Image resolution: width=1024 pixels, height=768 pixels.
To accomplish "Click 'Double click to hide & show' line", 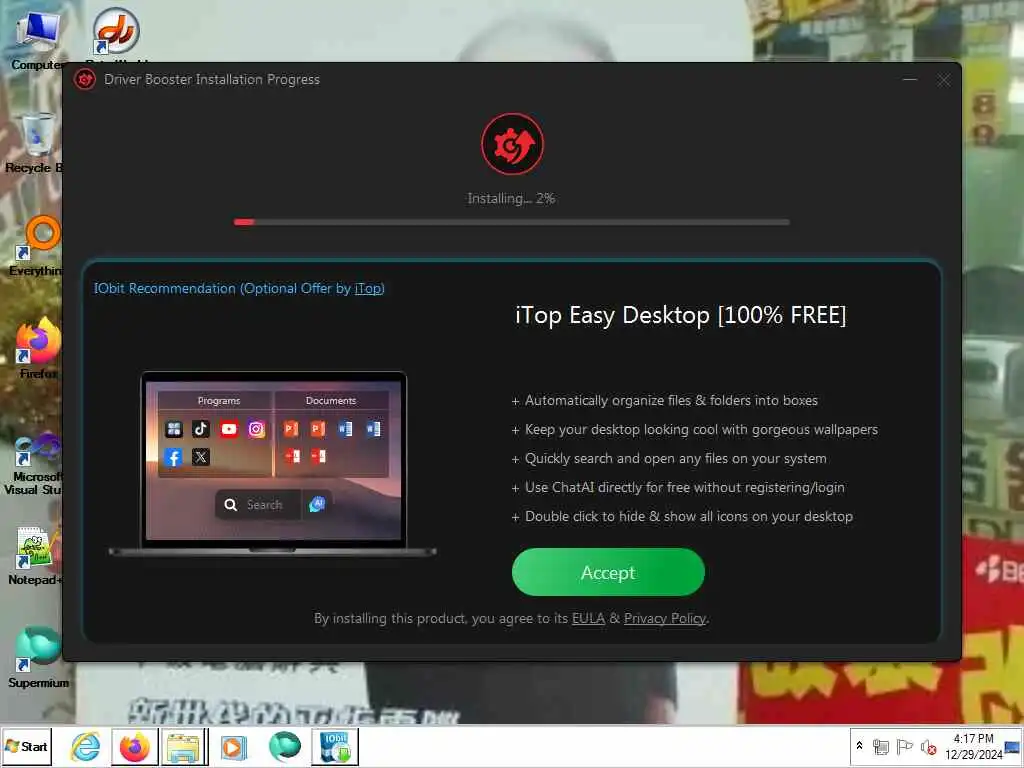I will pos(688,517).
